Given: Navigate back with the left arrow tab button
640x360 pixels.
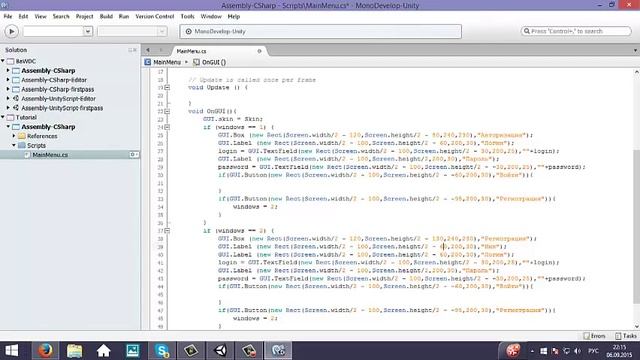Looking at the screenshot, I should tap(148, 50).
